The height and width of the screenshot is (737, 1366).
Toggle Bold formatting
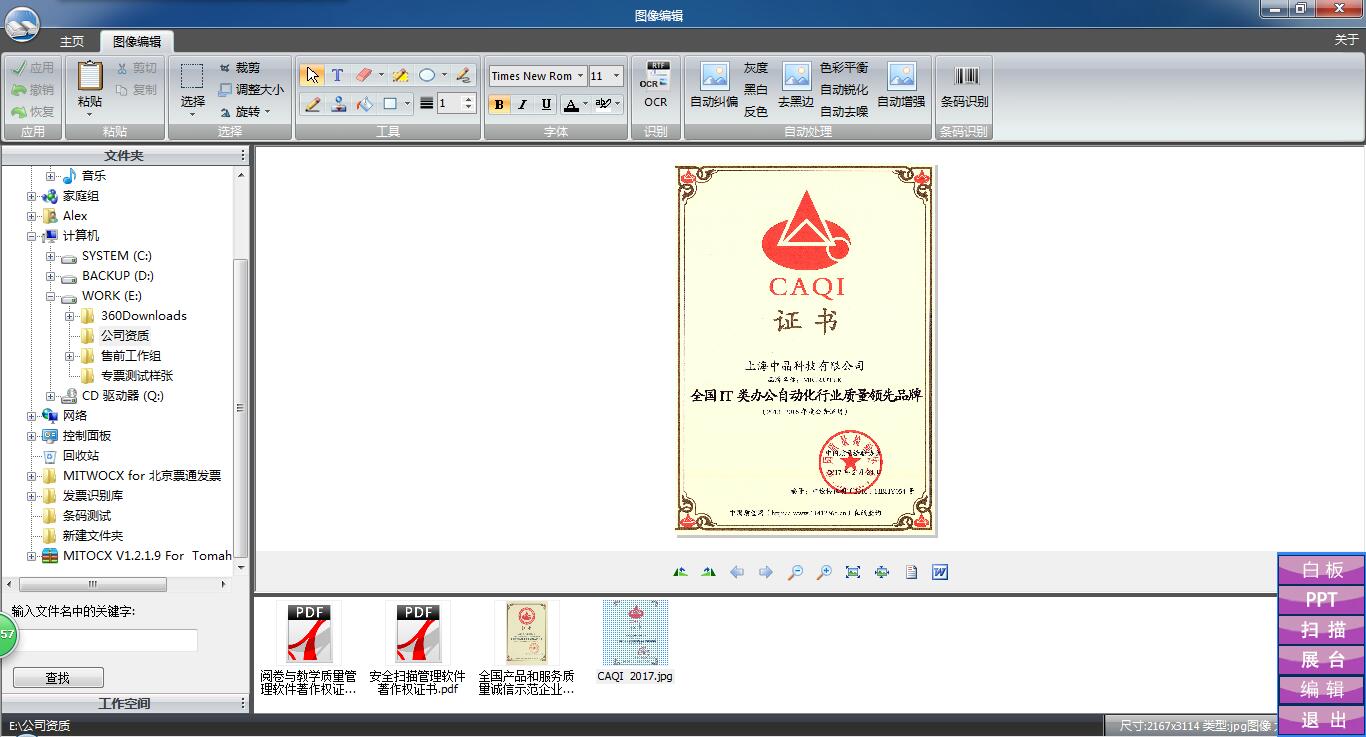coord(499,104)
